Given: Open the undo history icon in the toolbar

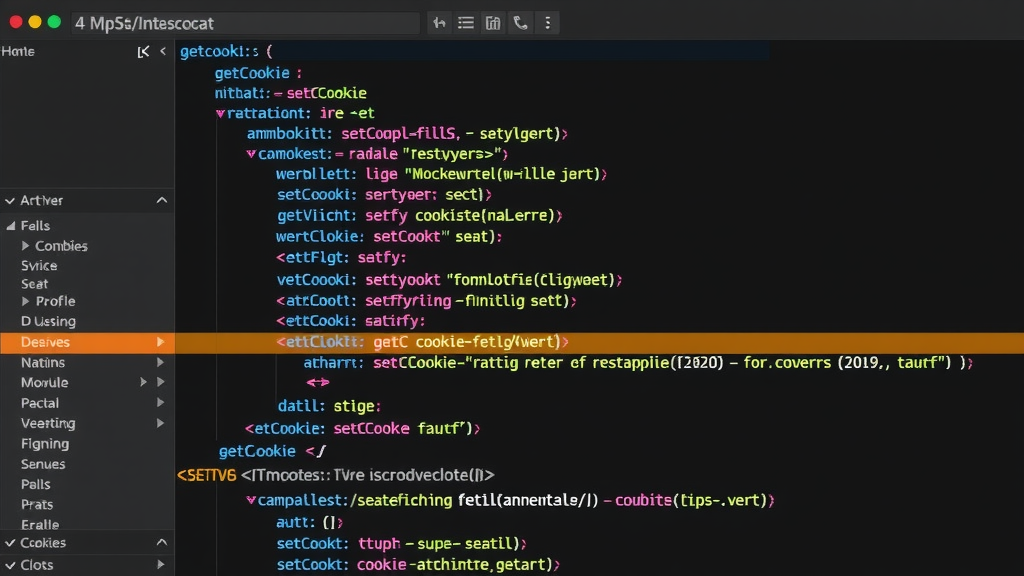Looking at the screenshot, I should [438, 22].
